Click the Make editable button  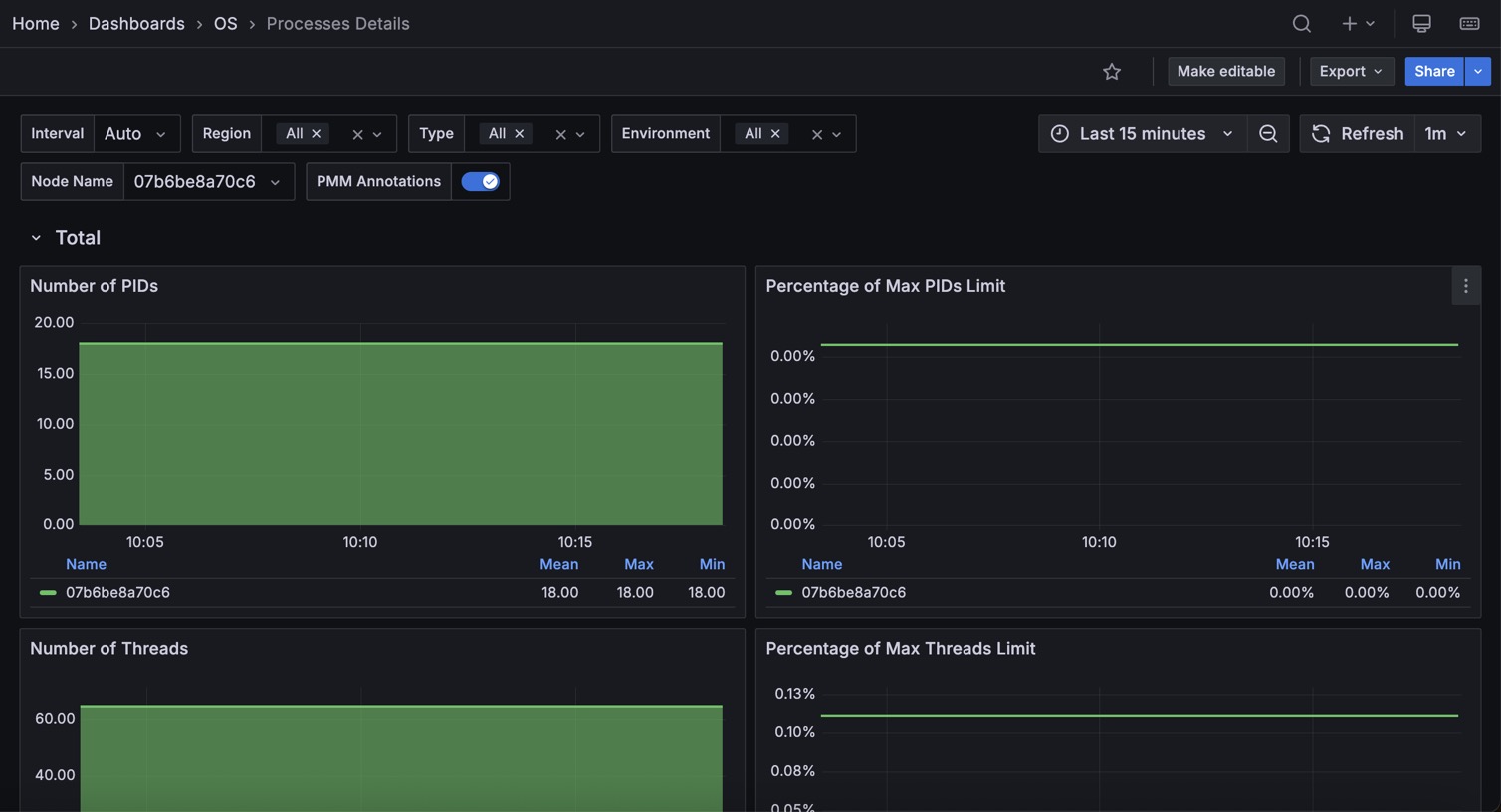tap(1225, 71)
